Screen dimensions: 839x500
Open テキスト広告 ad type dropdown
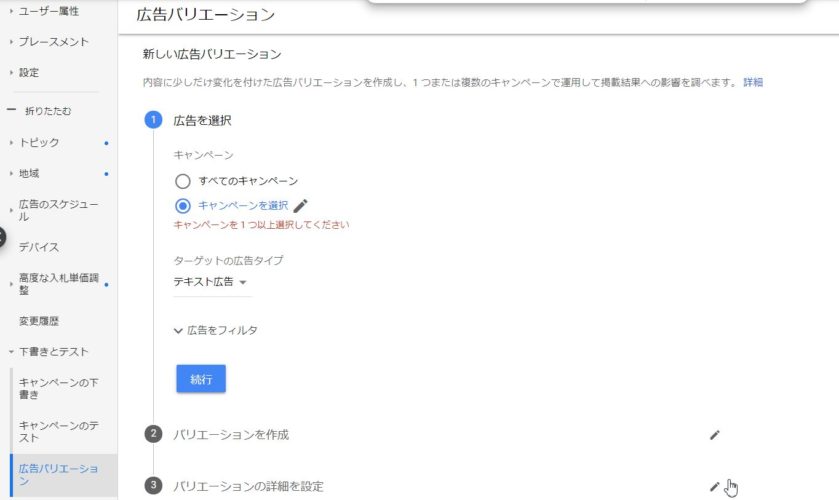(210, 282)
